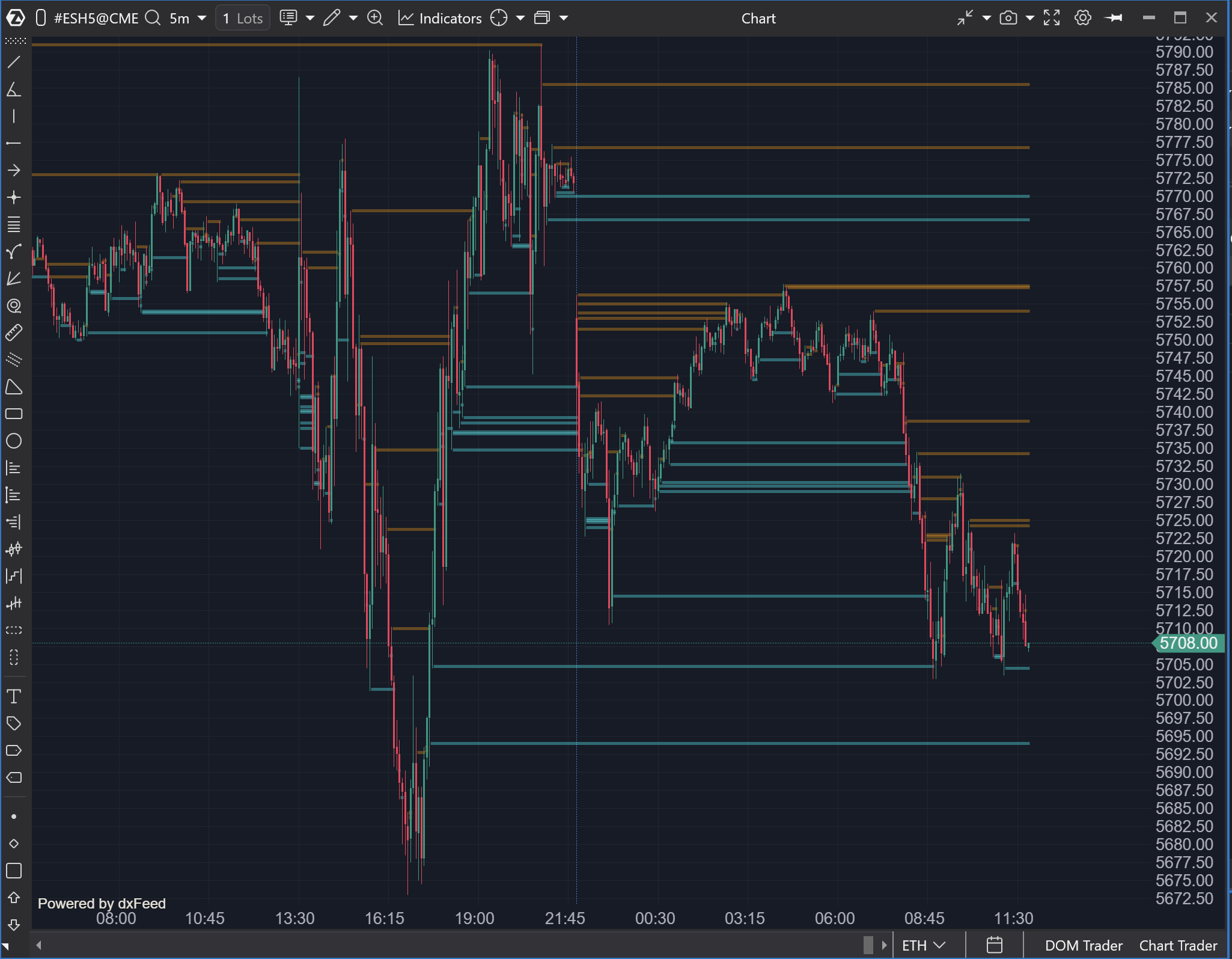Open the Chart Trader panel
1232x959 pixels.
[1178, 945]
